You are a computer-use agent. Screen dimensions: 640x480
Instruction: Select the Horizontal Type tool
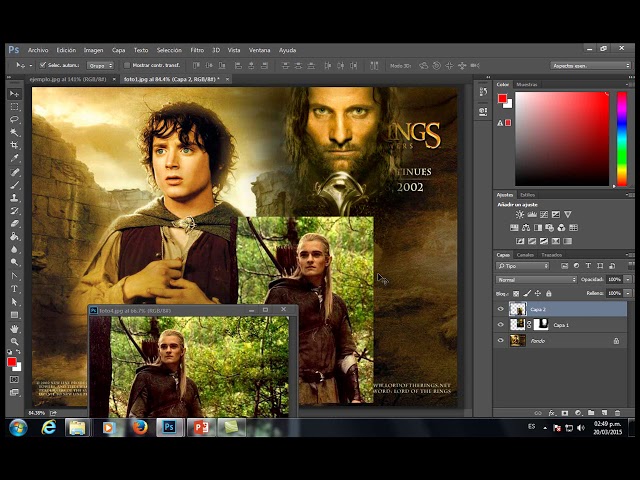click(x=14, y=289)
